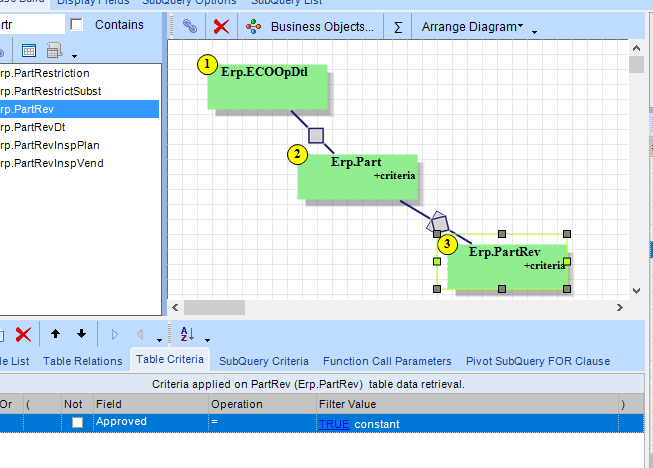This screenshot has height=468, width=653.
Task: Move criteria row down with down arrow
Action: (x=81, y=334)
